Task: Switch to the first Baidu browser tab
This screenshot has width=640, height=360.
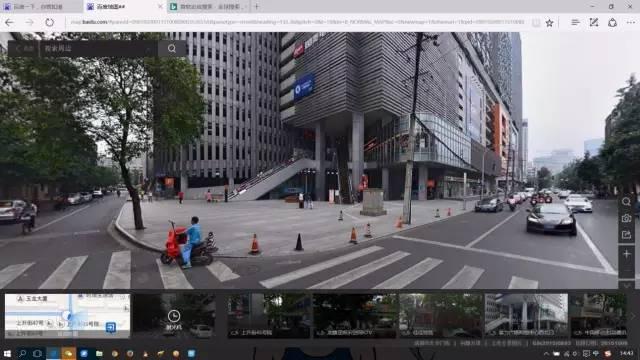Action: (x=41, y=7)
